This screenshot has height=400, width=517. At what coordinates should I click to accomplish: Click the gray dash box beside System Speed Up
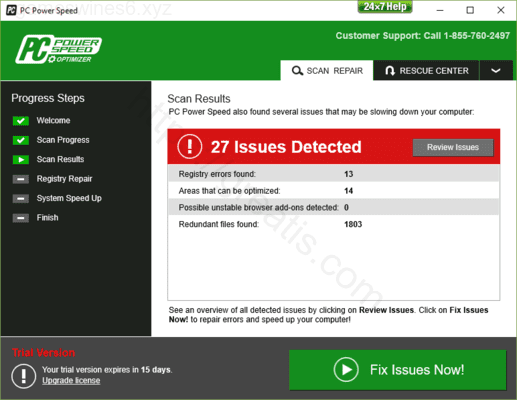pyautogui.click(x=21, y=199)
